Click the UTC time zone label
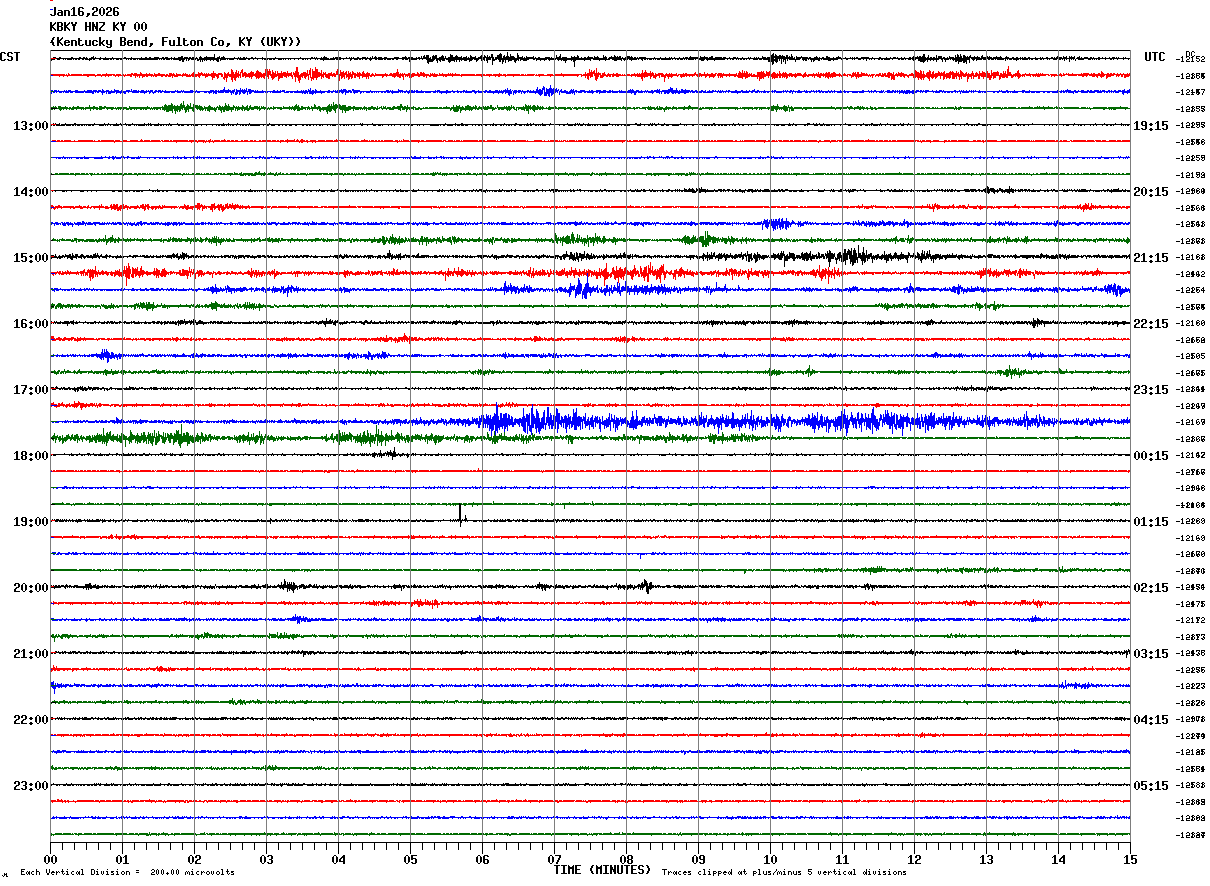The width and height of the screenshot is (1210, 886). [x=1155, y=57]
